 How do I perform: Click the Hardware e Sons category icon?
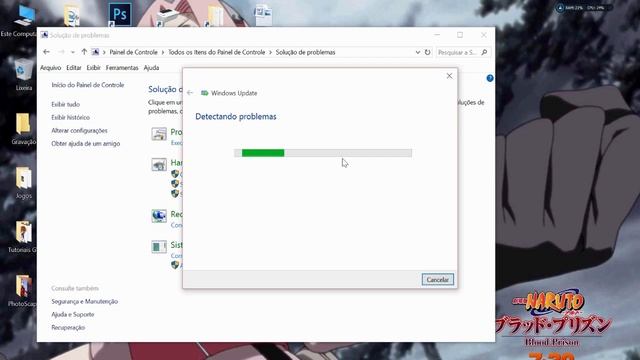click(x=159, y=164)
